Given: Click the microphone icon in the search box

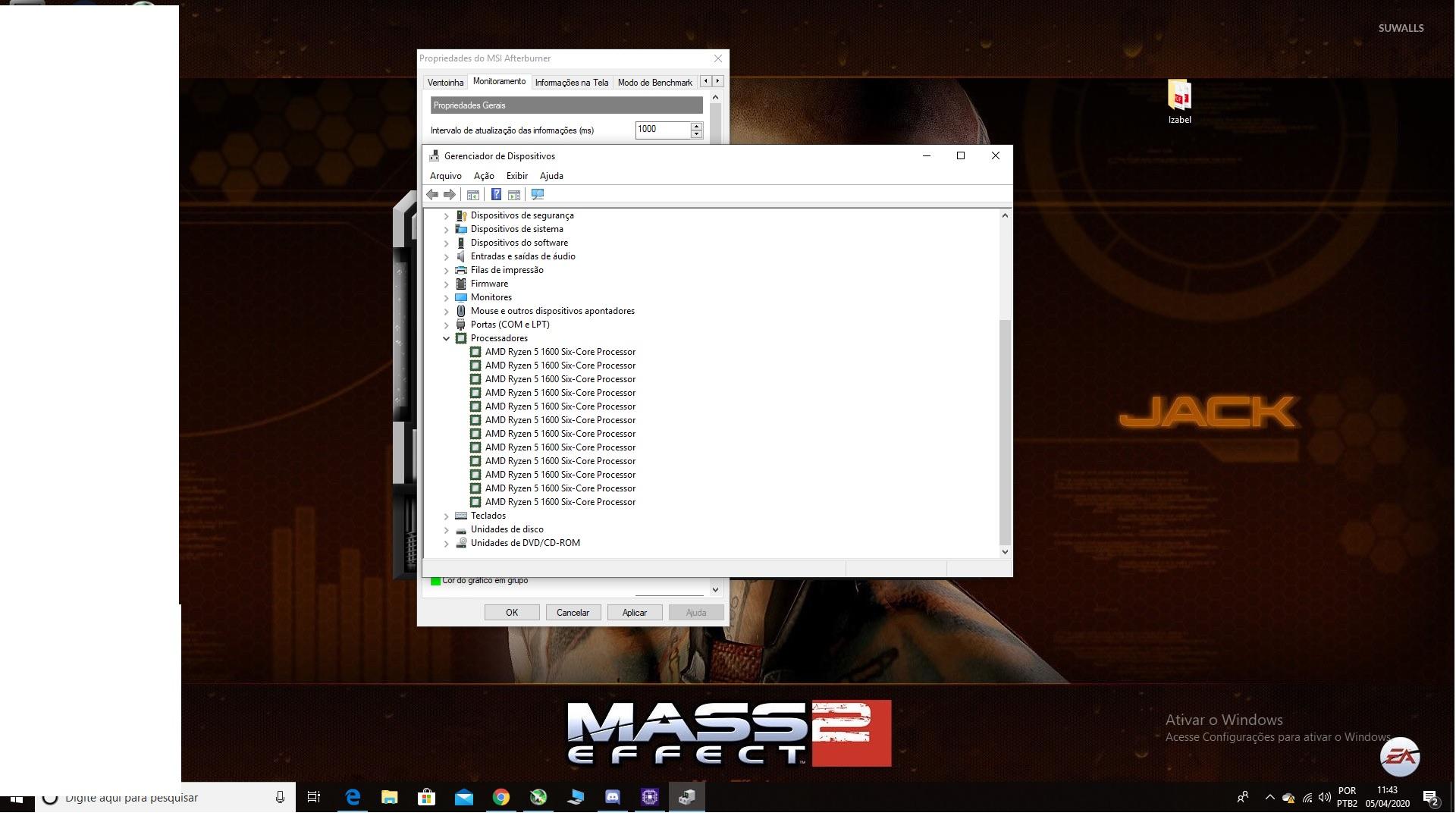Looking at the screenshot, I should click(280, 797).
